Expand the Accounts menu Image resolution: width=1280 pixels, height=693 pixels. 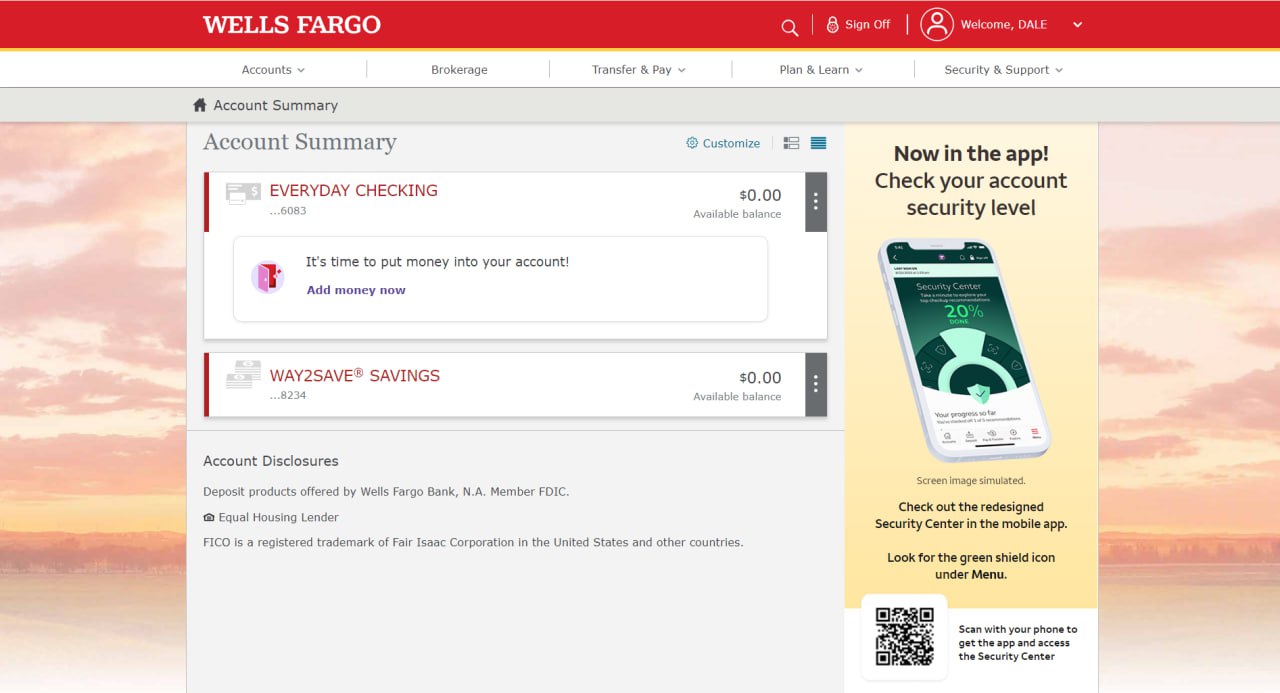273,70
